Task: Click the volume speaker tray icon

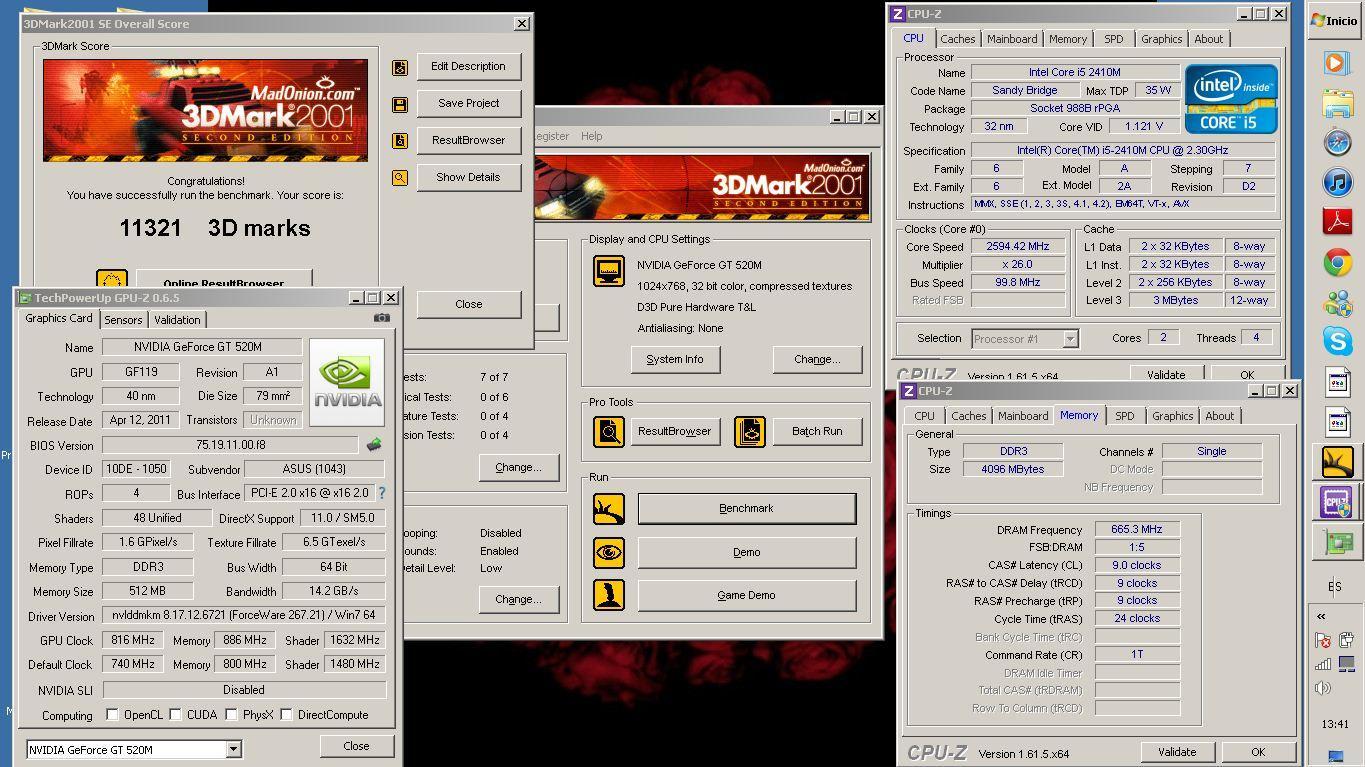Action: pyautogui.click(x=1323, y=688)
